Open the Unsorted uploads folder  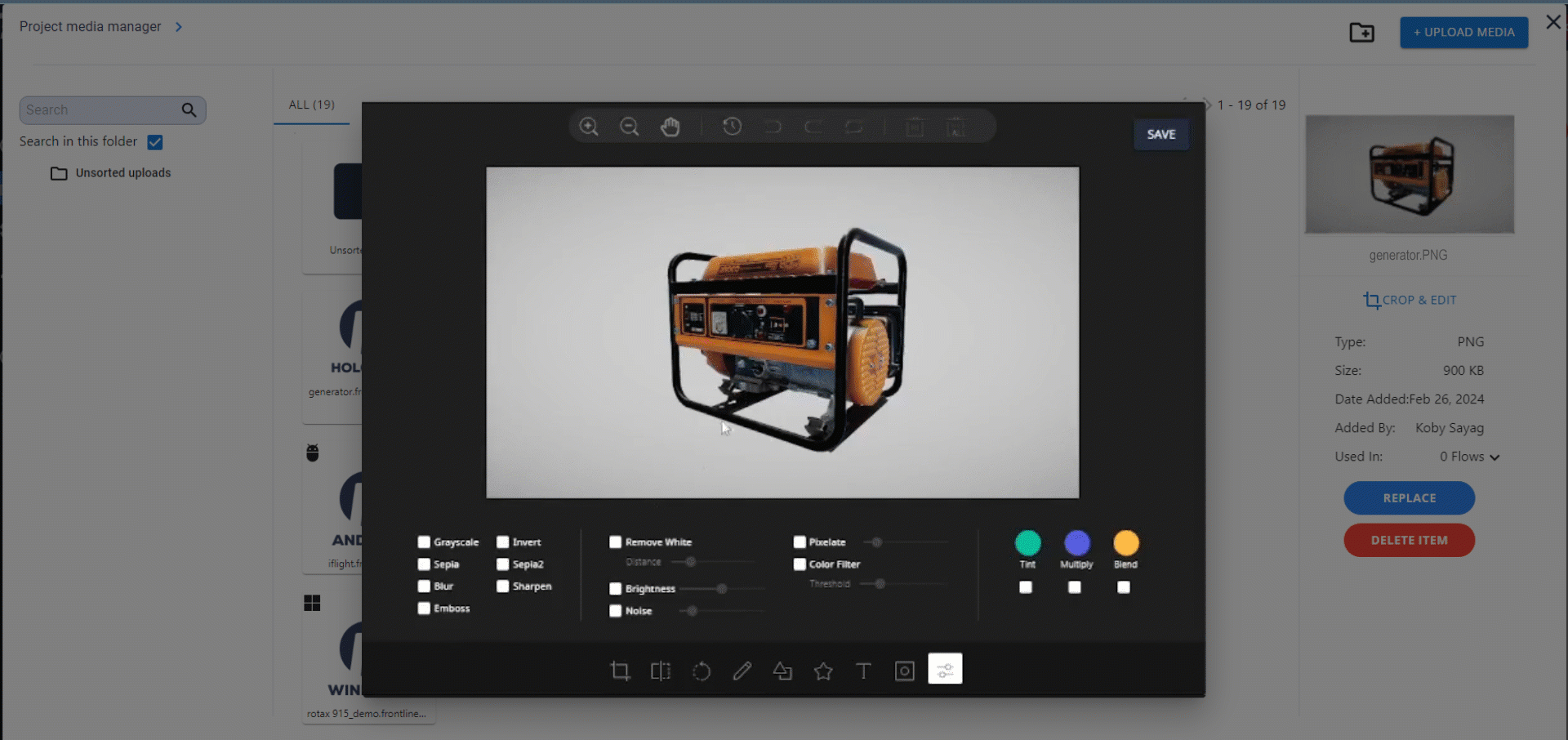(111, 173)
